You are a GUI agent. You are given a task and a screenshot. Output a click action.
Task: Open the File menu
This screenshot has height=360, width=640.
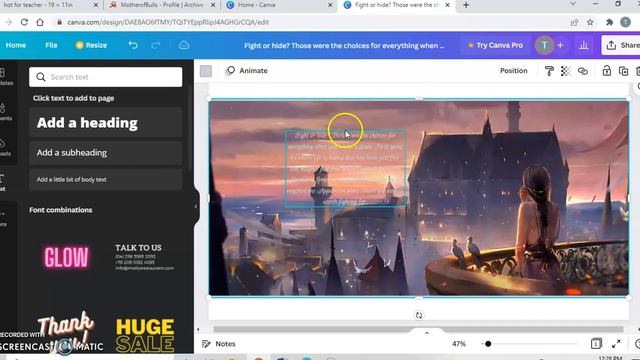[x=51, y=45]
